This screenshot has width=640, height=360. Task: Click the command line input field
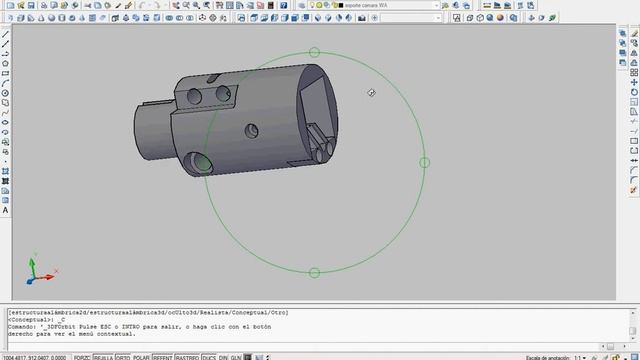pos(304,346)
